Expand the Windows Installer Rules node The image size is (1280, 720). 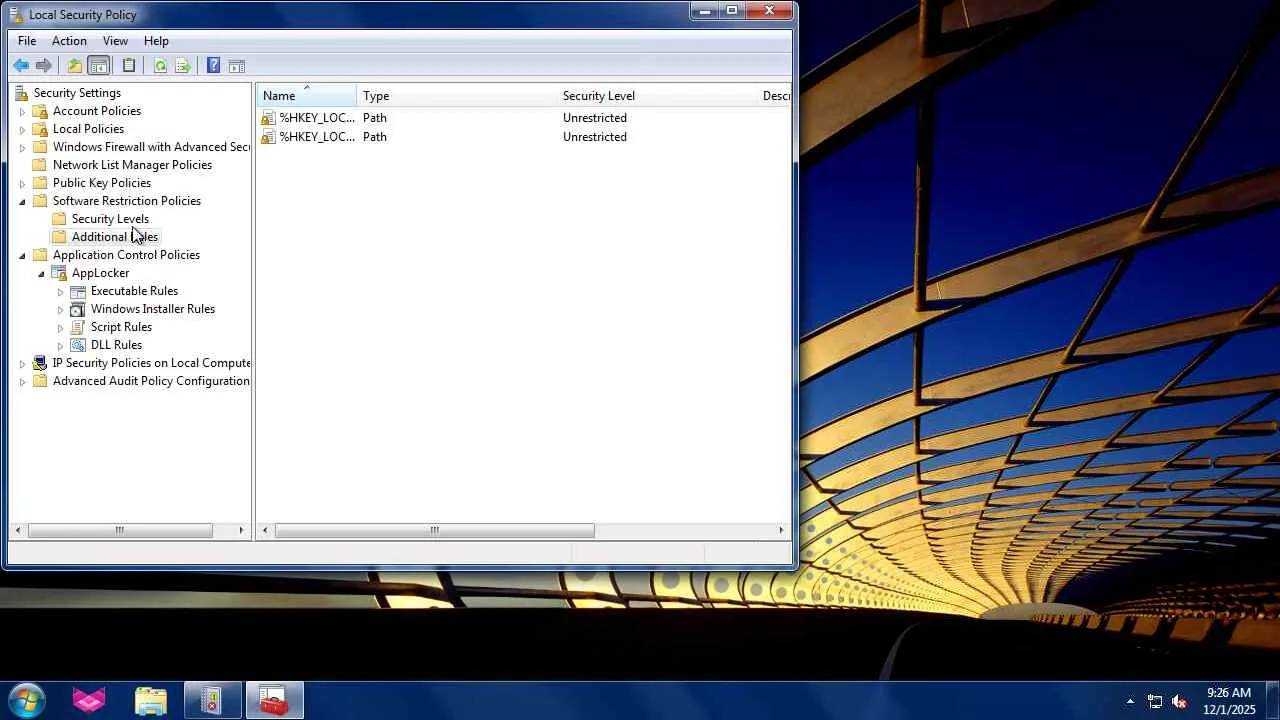pos(60,310)
